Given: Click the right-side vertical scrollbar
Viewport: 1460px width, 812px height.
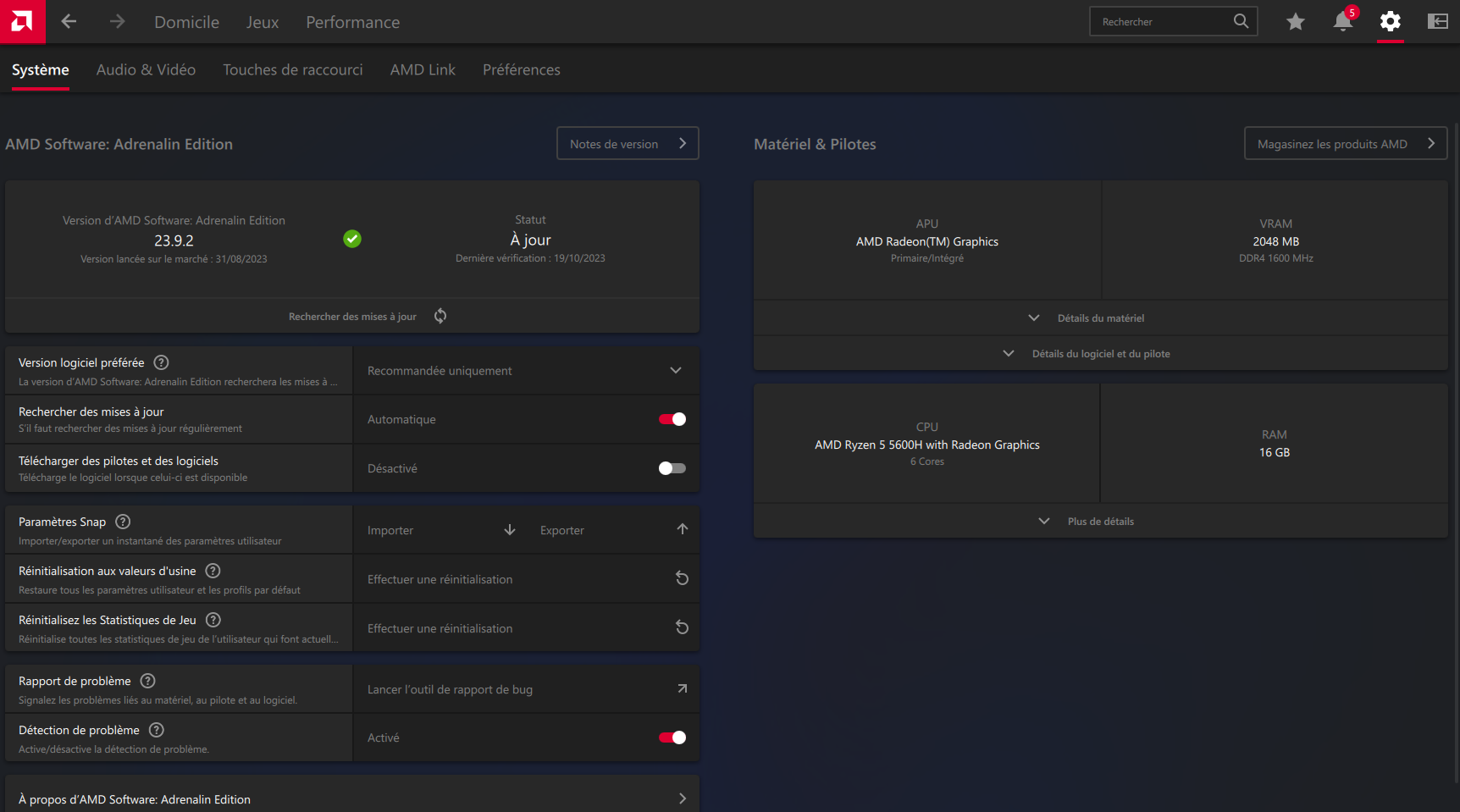Looking at the screenshot, I should (1456, 452).
